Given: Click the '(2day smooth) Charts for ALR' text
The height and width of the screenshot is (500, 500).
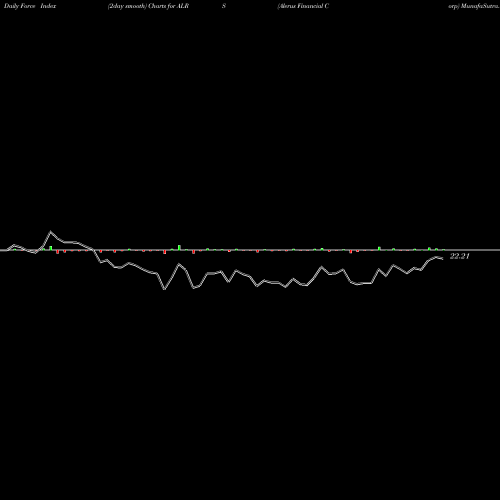Looking at the screenshot, I should (x=148, y=6).
